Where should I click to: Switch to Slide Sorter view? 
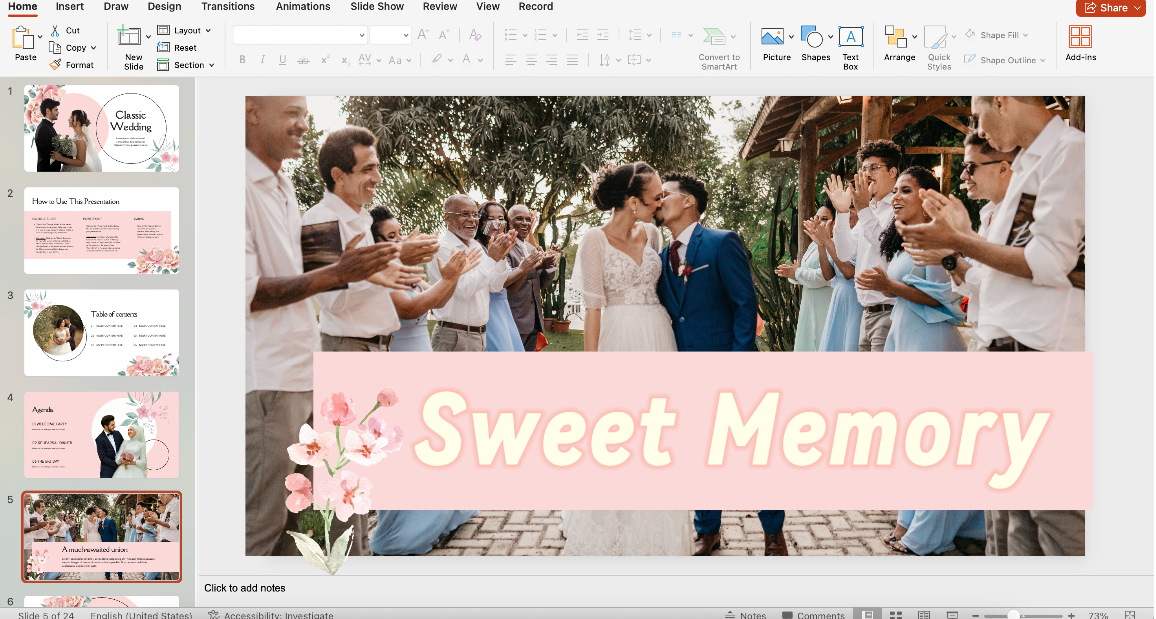point(895,613)
